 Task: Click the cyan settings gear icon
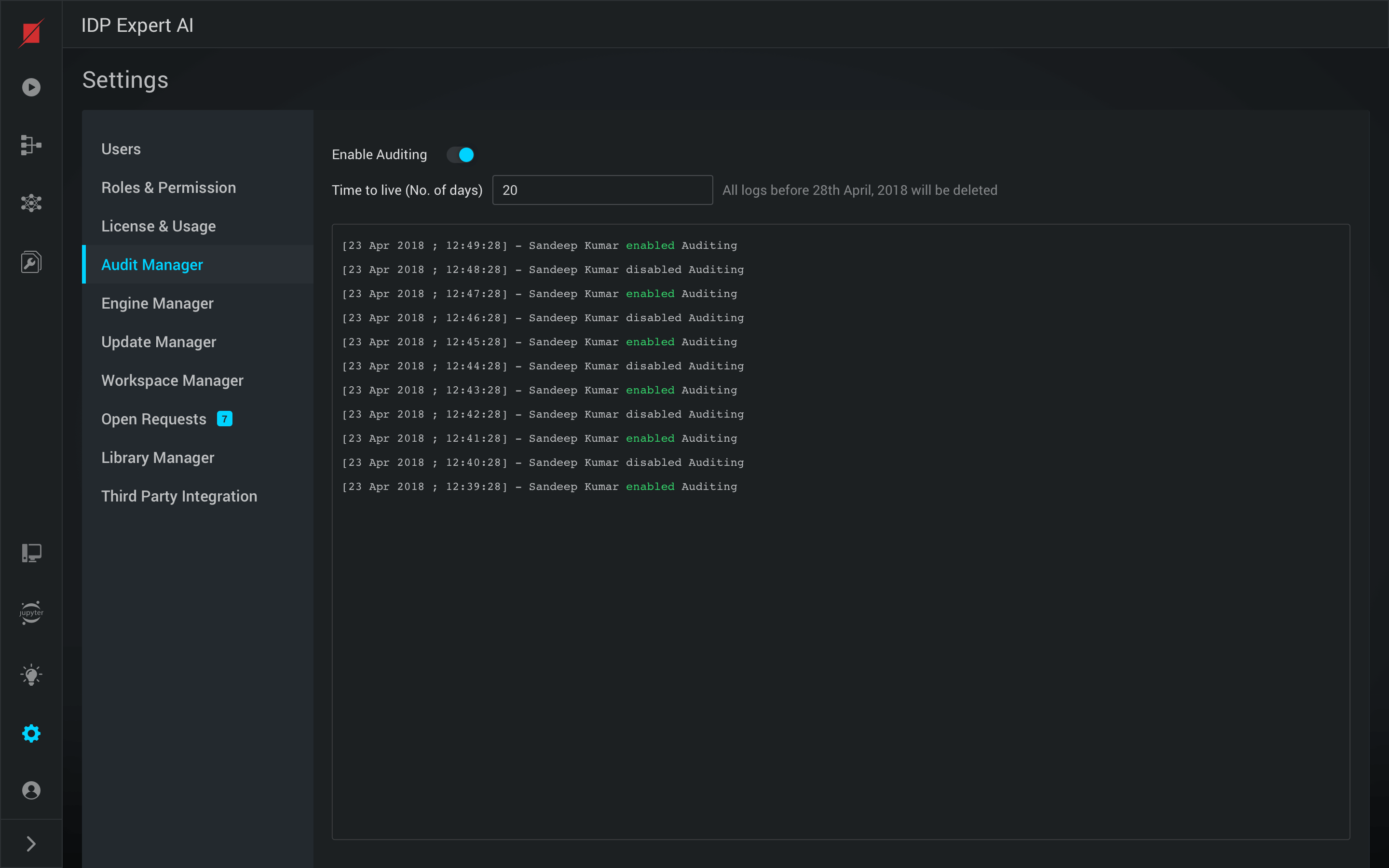tap(31, 733)
